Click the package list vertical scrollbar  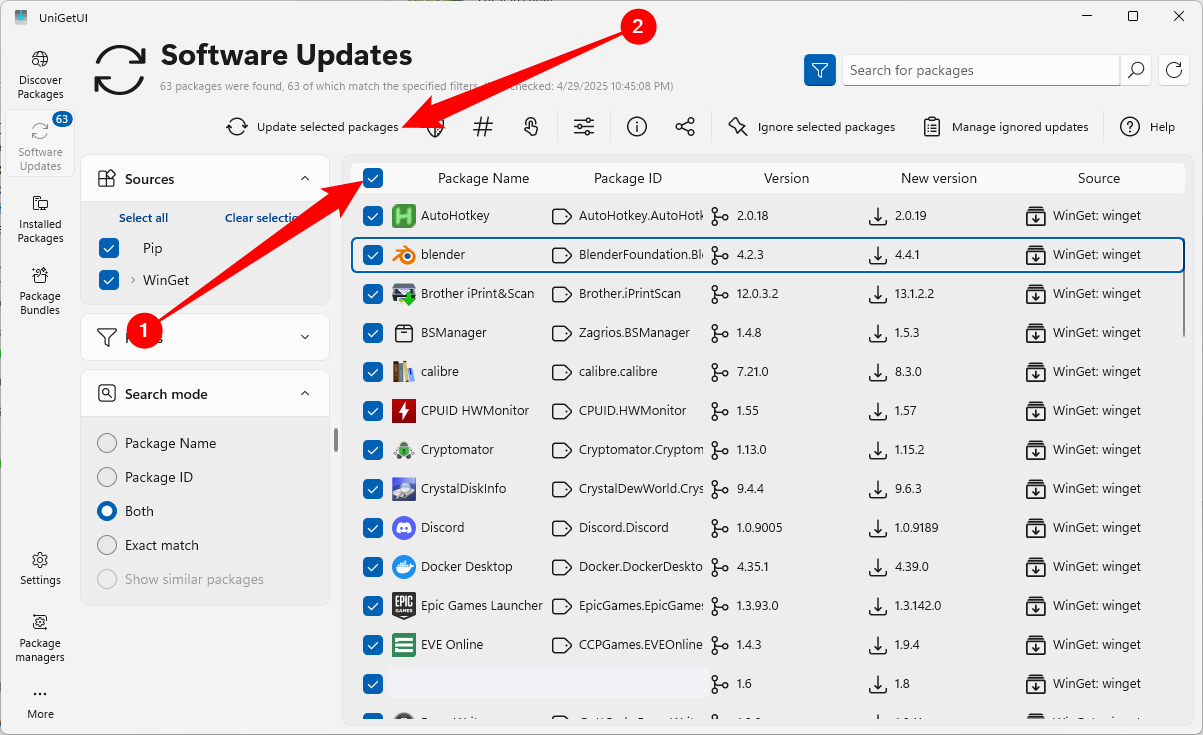click(1186, 282)
